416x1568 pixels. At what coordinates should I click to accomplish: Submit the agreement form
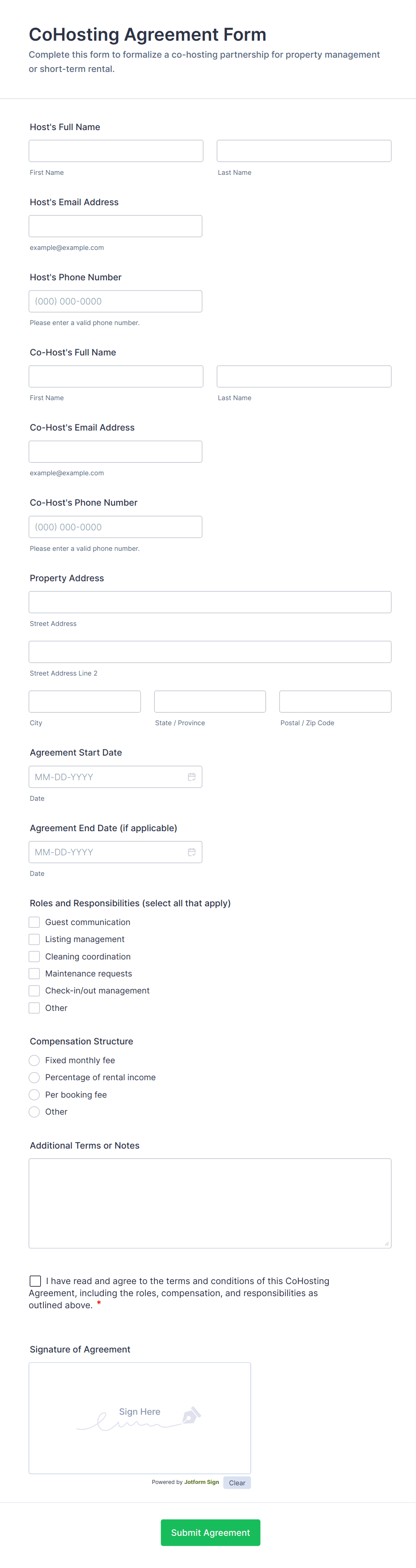pos(210,1533)
